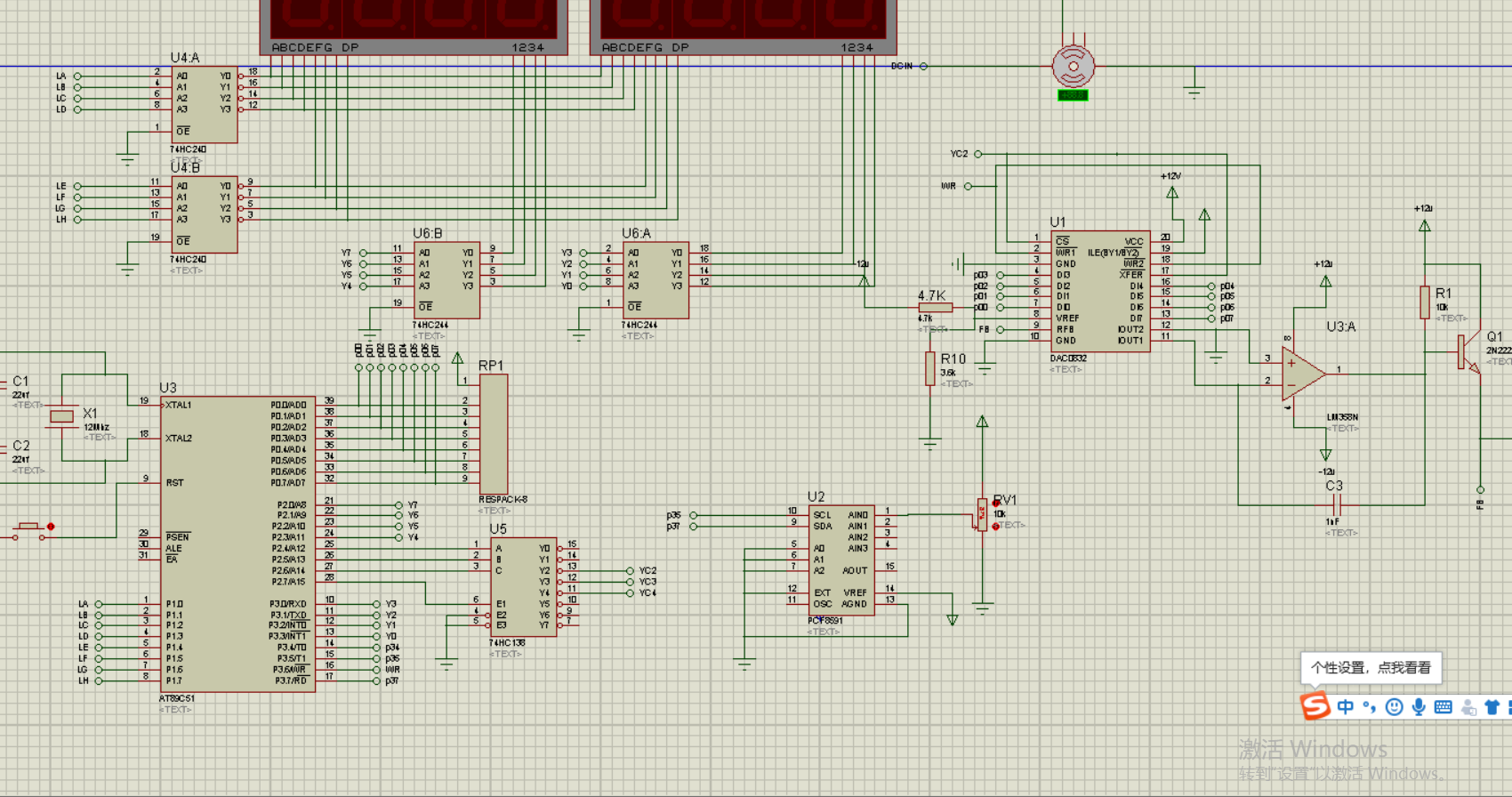Select the WR terminal left of U1
This screenshot has height=797, width=1512.
coord(968,186)
